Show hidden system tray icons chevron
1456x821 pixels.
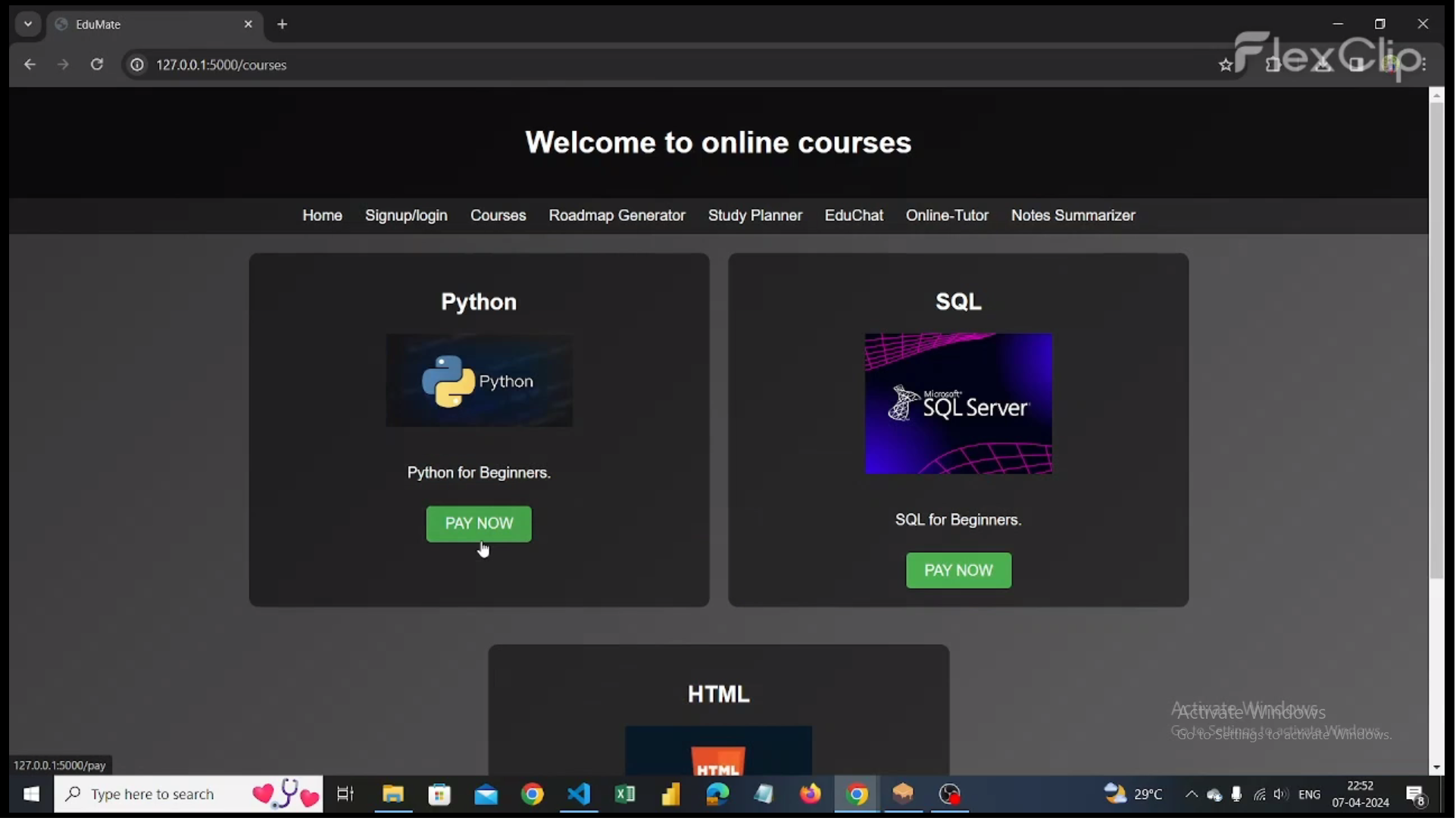[1192, 794]
